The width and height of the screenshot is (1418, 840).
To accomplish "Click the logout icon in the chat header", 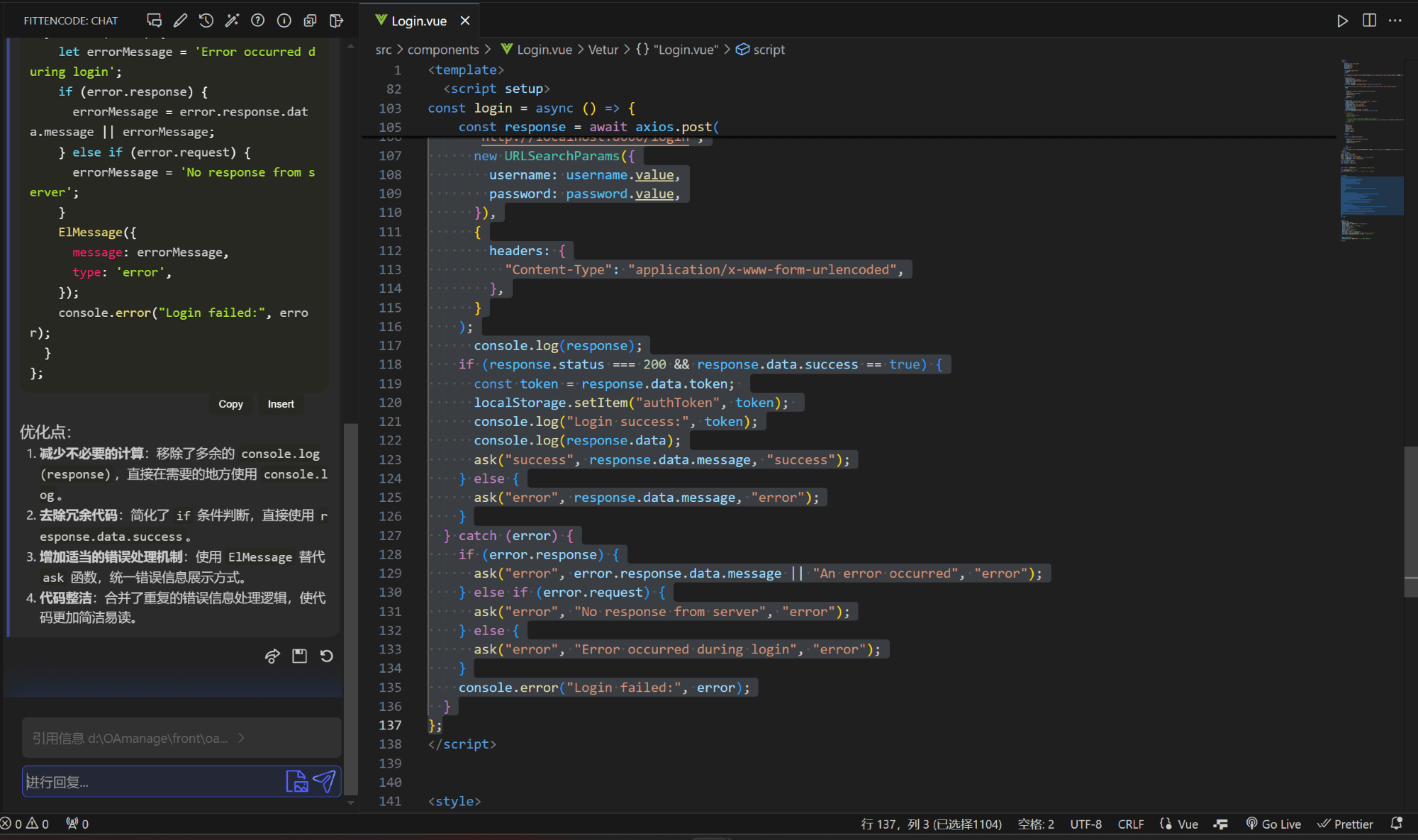I will pyautogui.click(x=336, y=21).
